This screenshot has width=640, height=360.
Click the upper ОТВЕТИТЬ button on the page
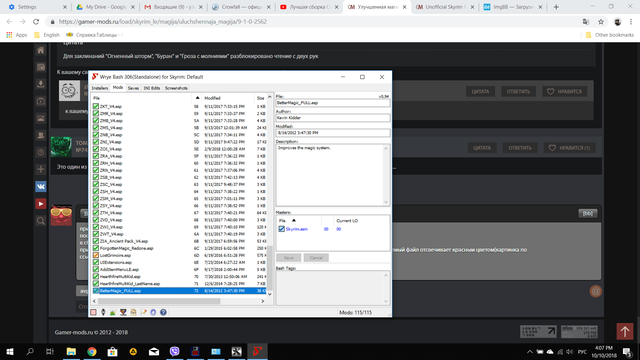(518, 91)
